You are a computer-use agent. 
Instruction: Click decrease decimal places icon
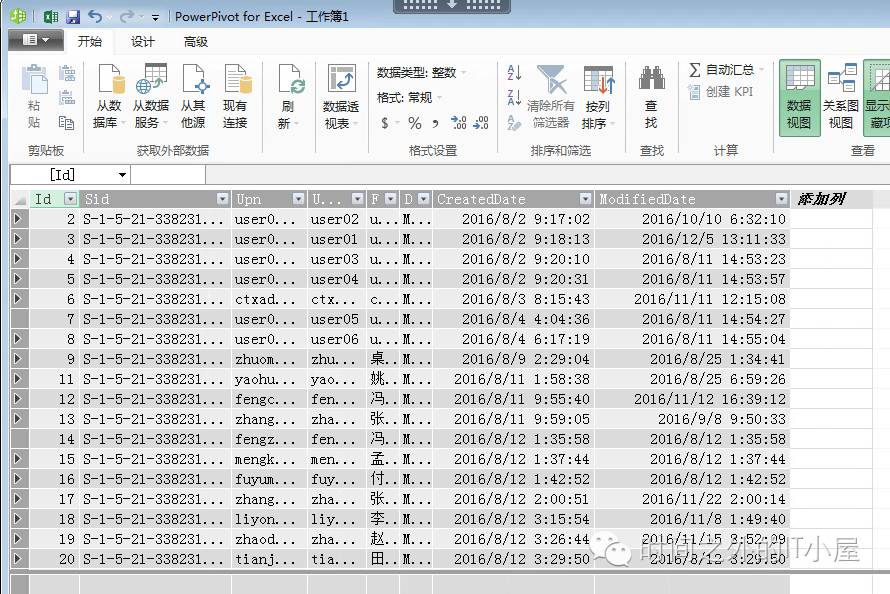pos(480,123)
